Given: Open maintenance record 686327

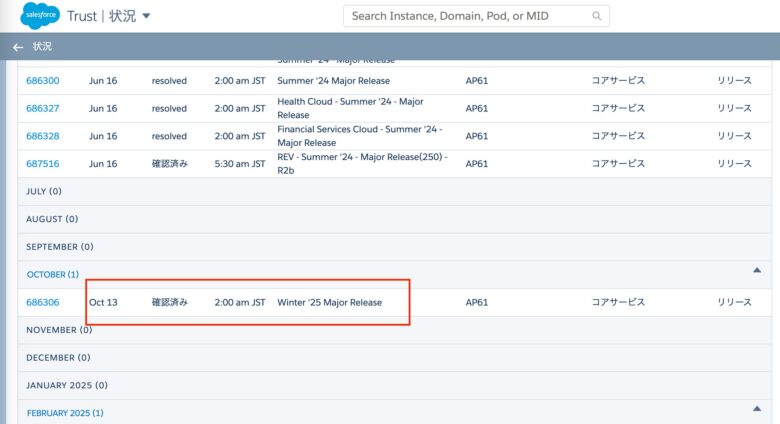Looking at the screenshot, I should pos(43,108).
